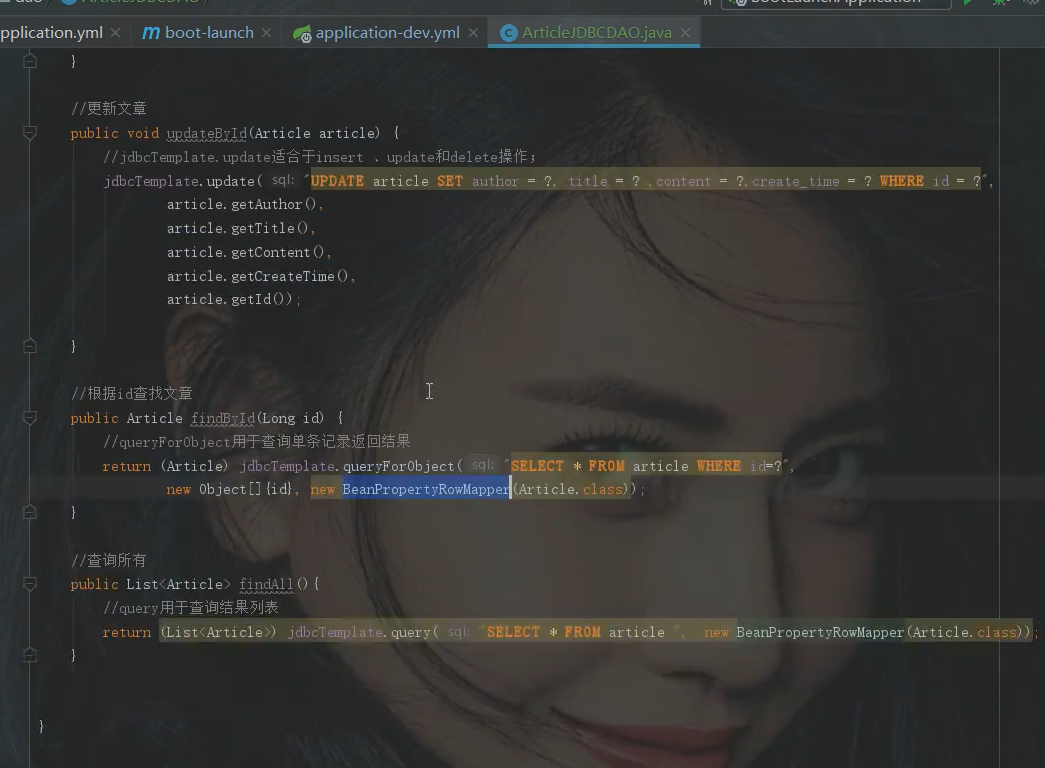Click the (List<Article>) cast in findAll
The height and width of the screenshot is (768, 1045).
pyautogui.click(x=218, y=632)
